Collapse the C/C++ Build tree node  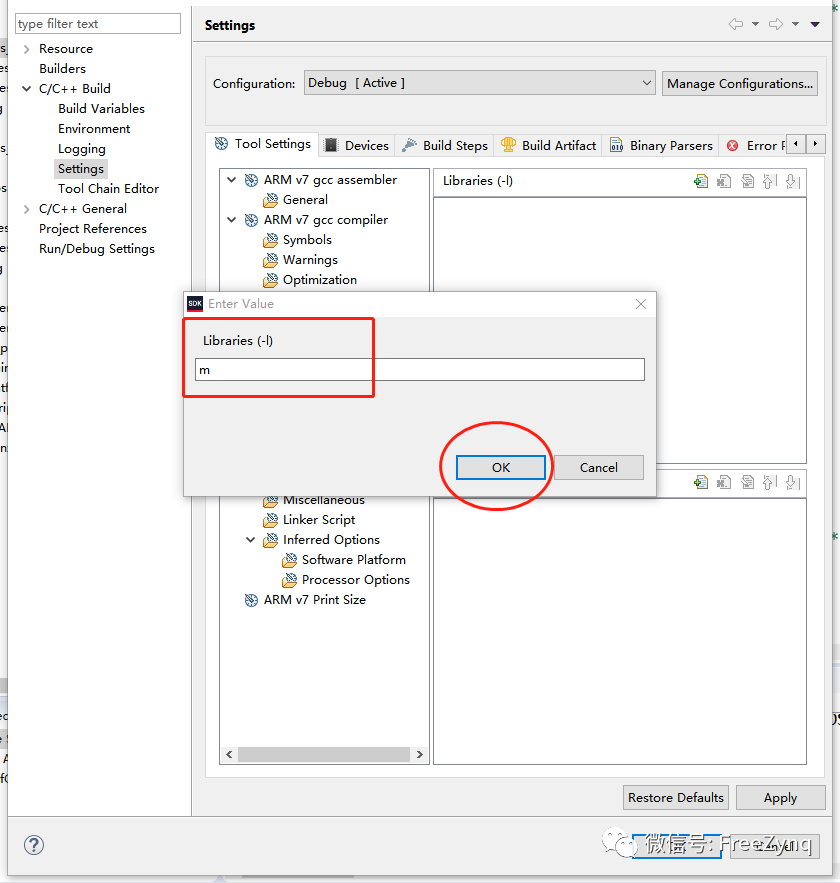(x=26, y=89)
